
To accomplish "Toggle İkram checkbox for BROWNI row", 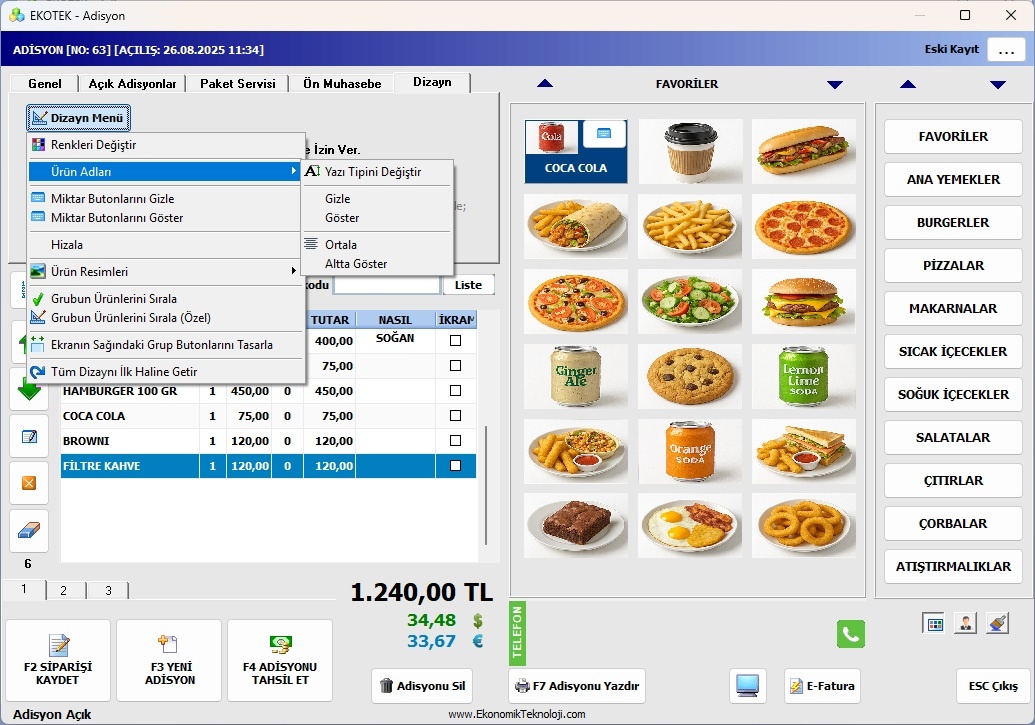I will tap(455, 441).
